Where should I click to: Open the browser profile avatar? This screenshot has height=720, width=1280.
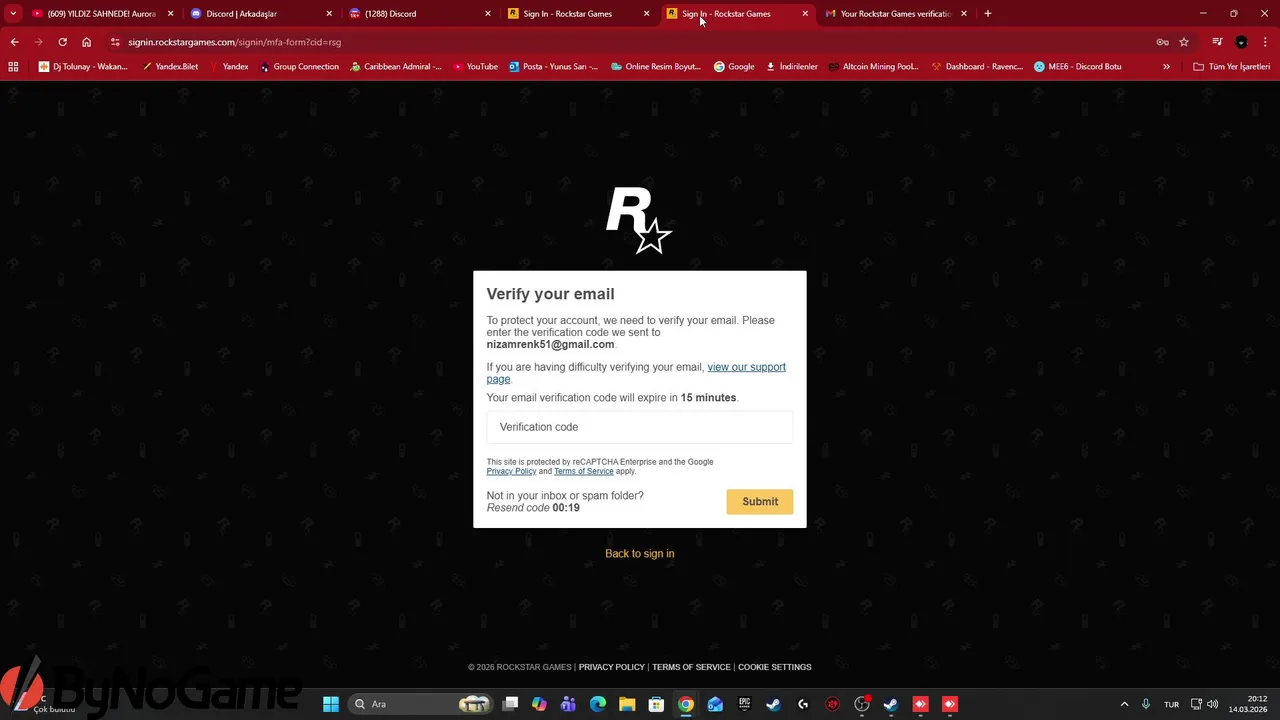[x=1241, y=42]
